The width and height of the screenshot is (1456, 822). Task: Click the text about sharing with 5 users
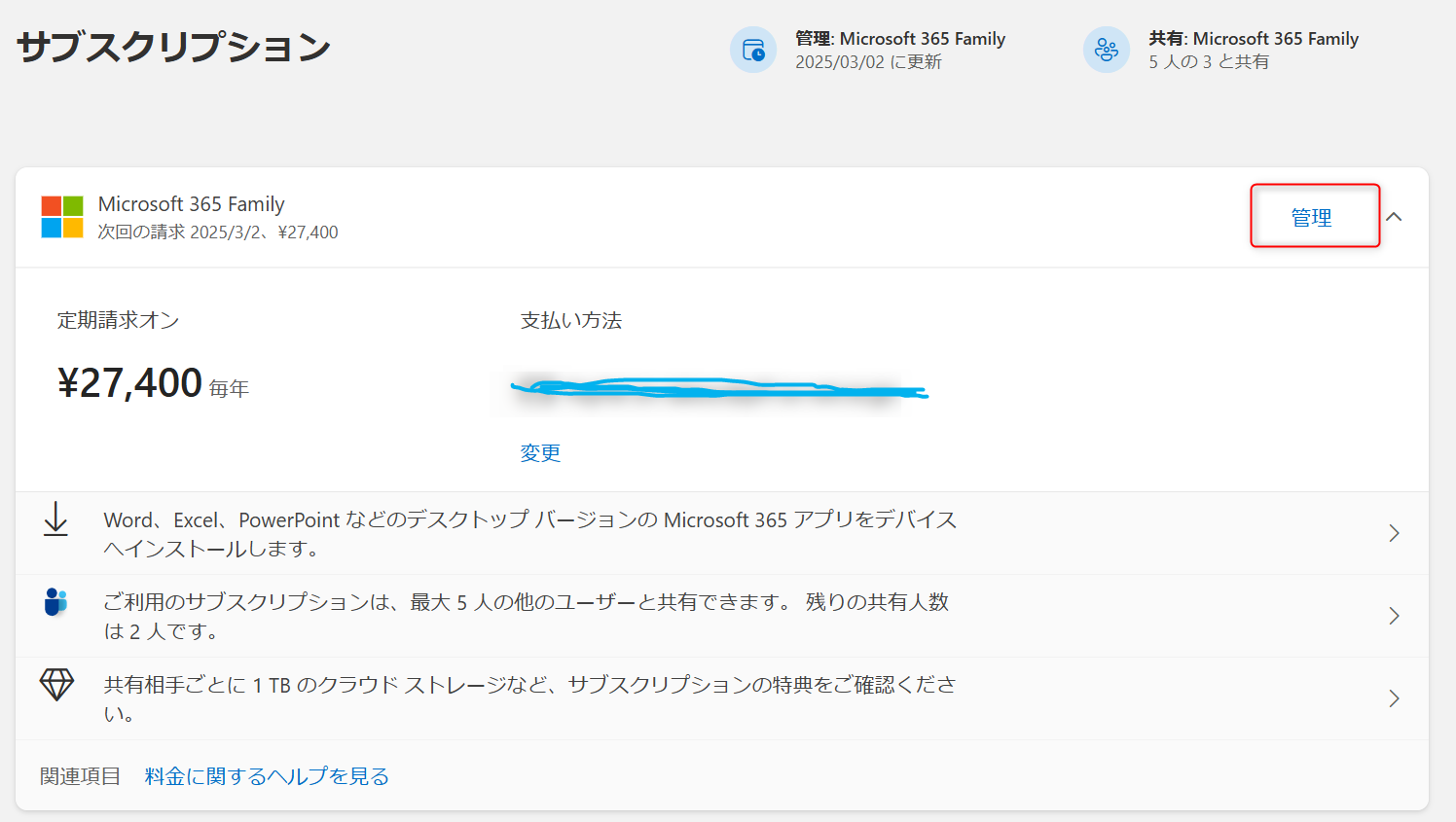point(526,617)
